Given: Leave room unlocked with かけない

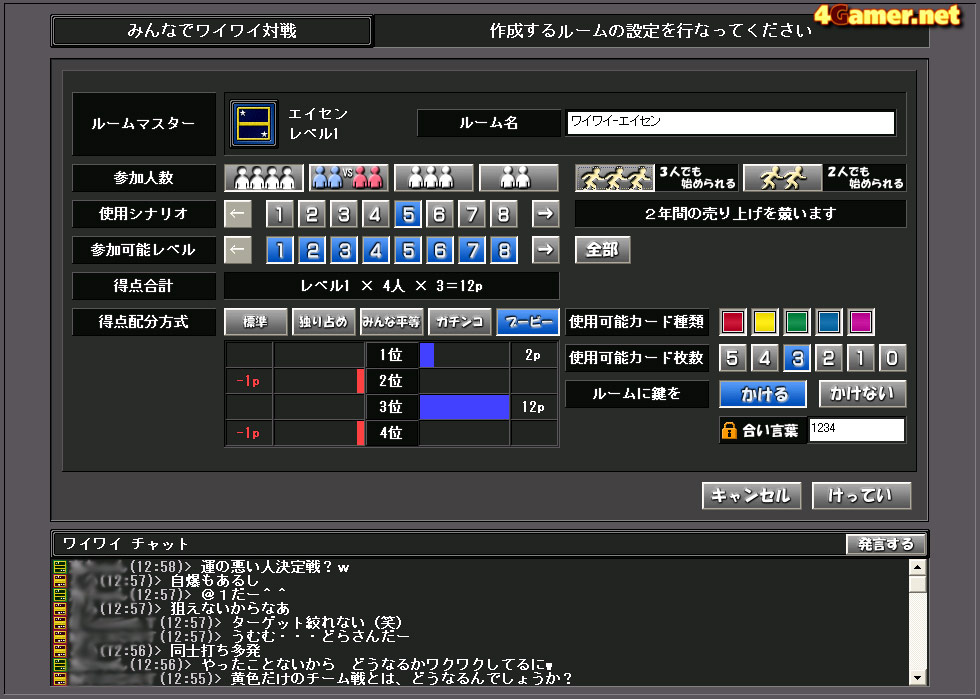Looking at the screenshot, I should [x=862, y=394].
